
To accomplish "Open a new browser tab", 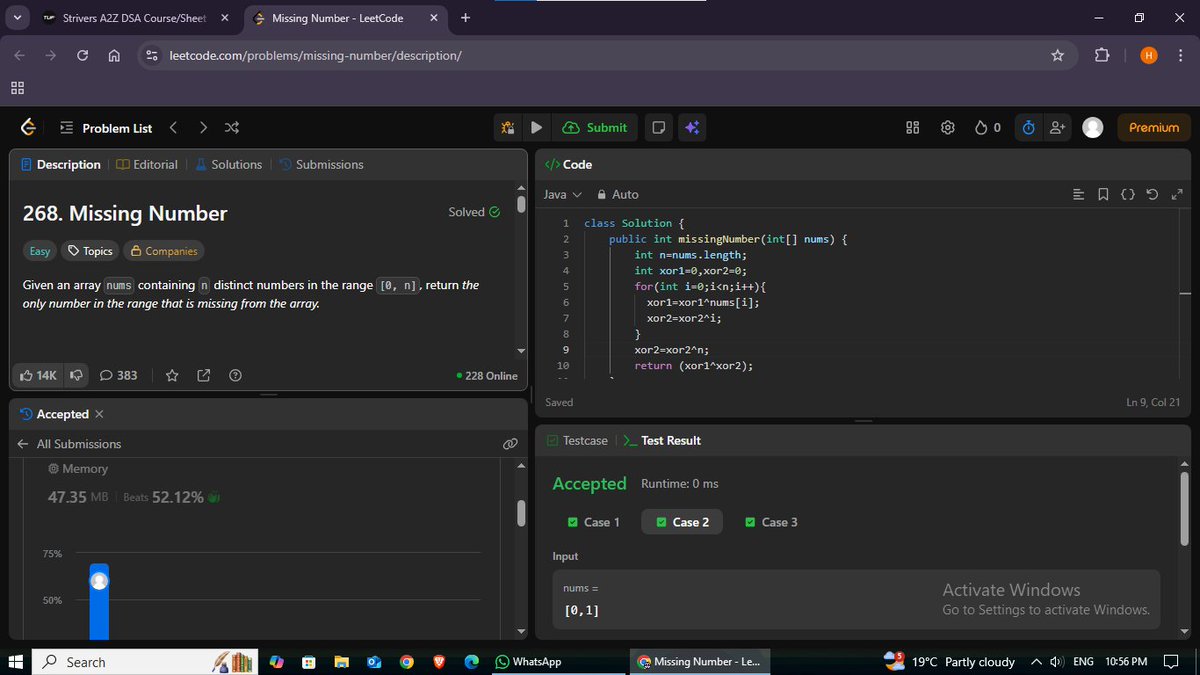I will (465, 18).
